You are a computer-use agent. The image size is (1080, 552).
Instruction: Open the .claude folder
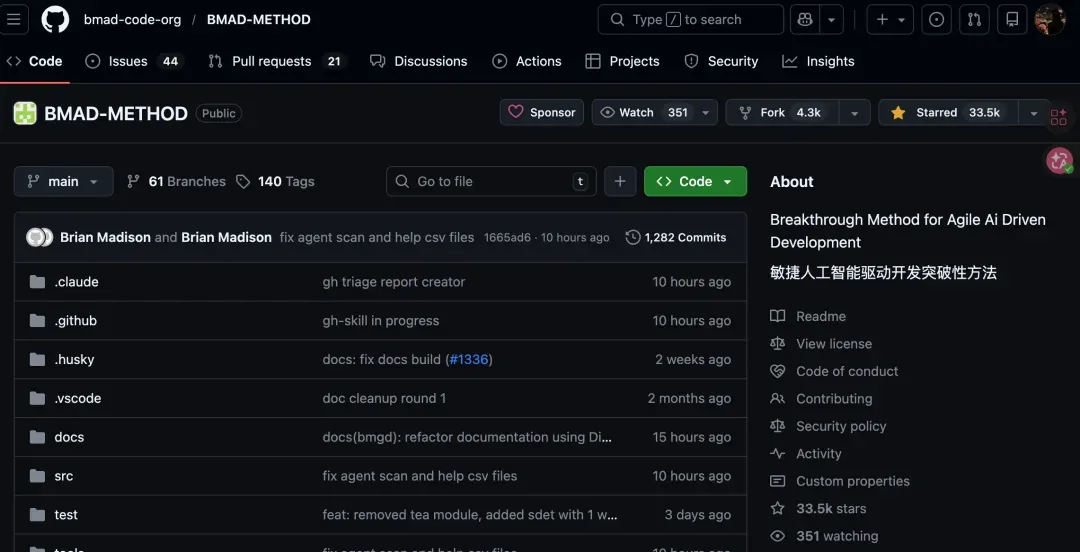tap(76, 282)
